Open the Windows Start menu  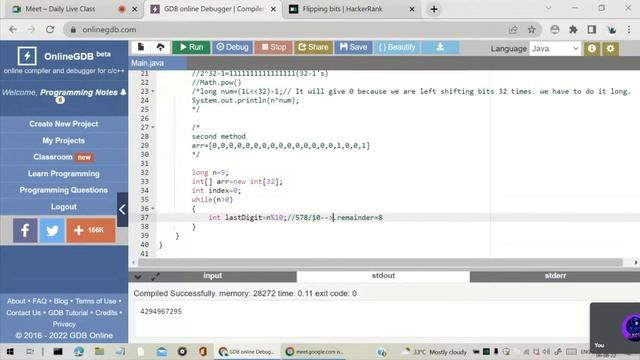click(10, 351)
